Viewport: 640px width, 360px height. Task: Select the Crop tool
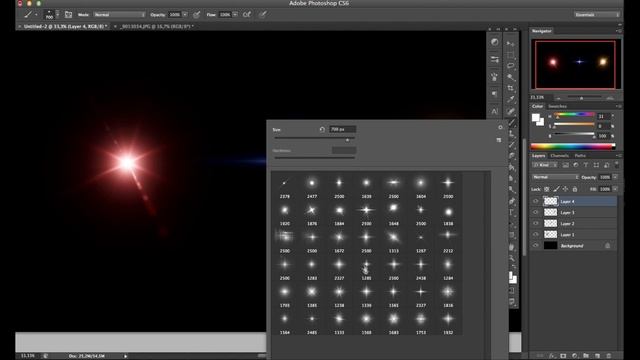tap(511, 88)
